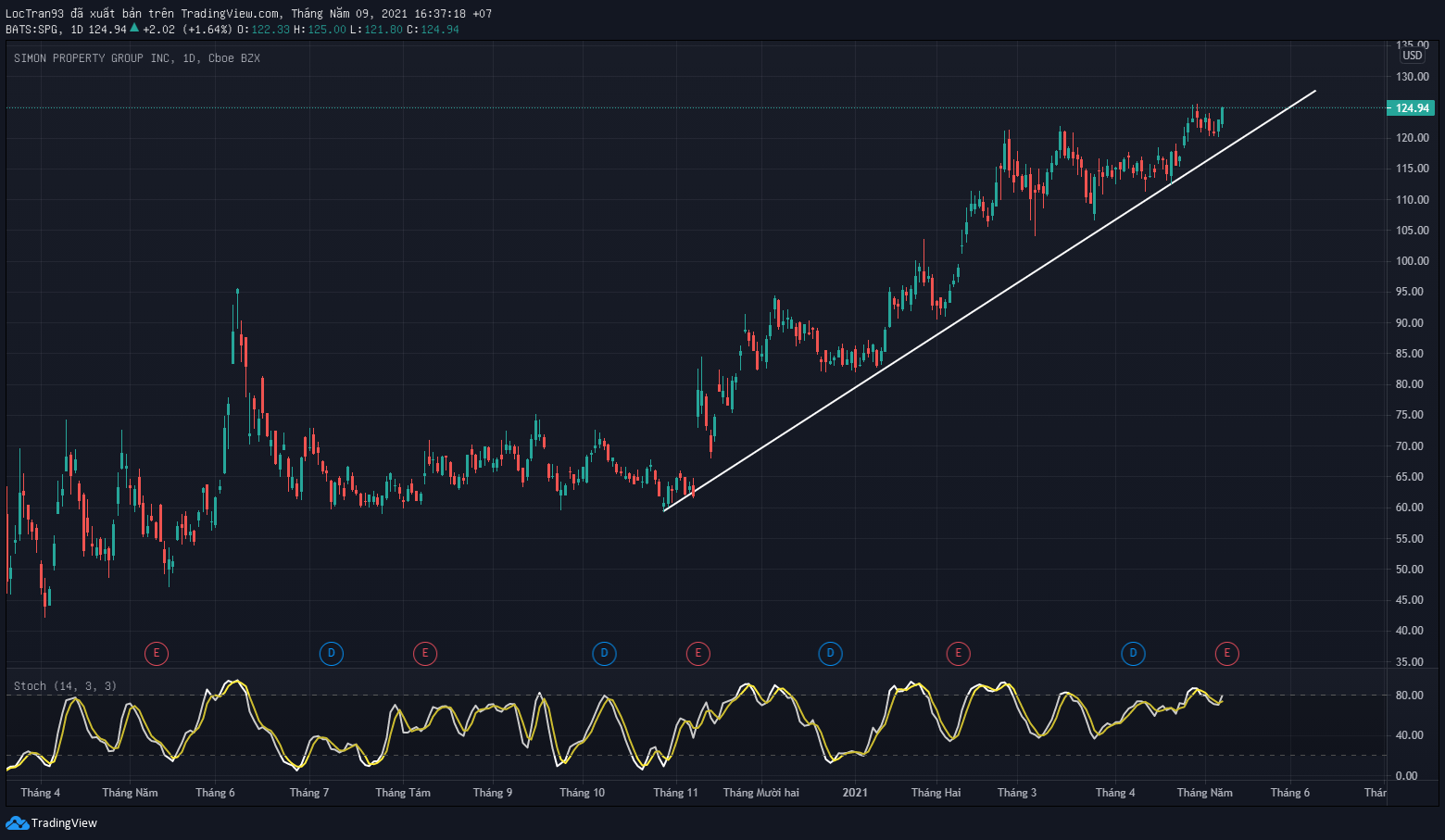Click the 100.00 price axis label
The width and height of the screenshot is (1445, 840).
(1413, 261)
